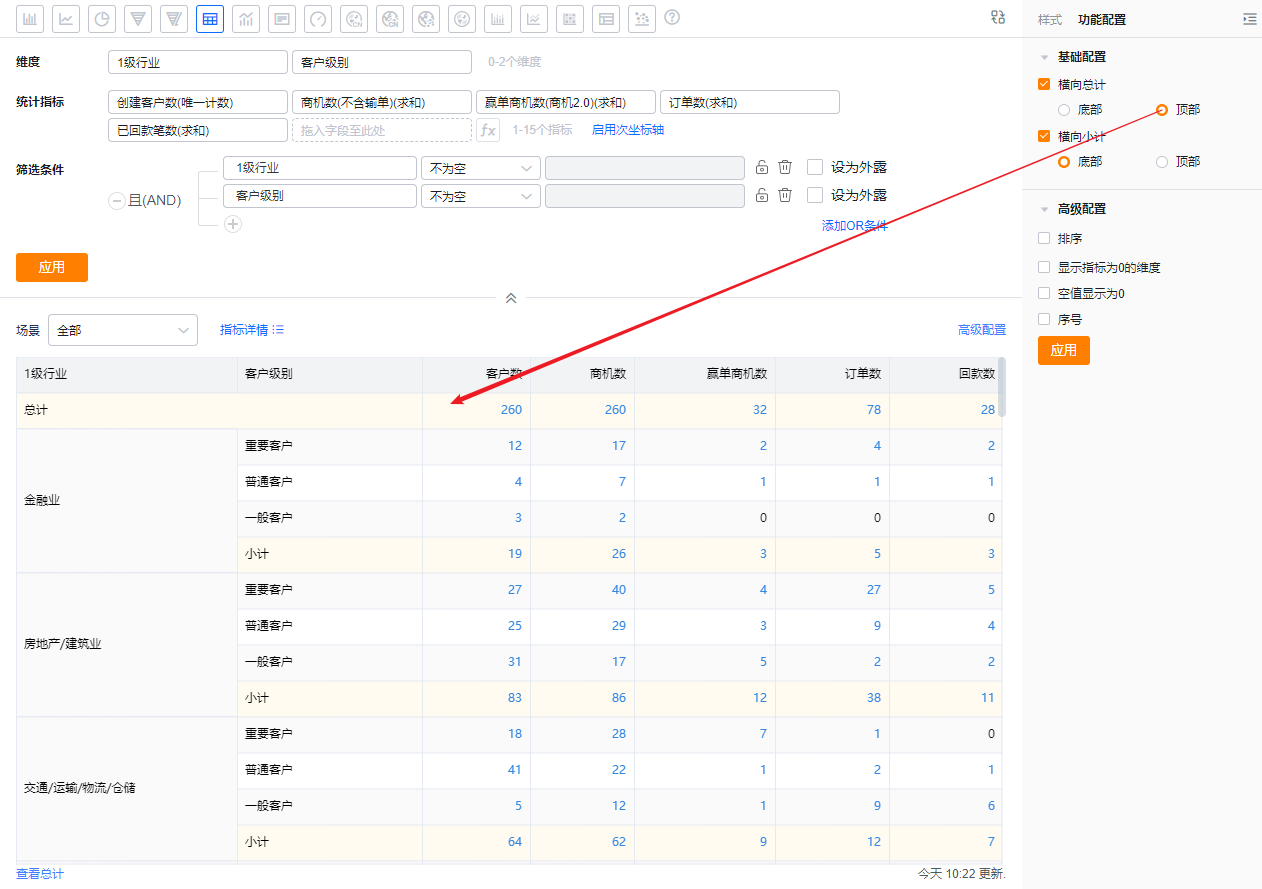This screenshot has width=1262, height=889.
Task: Enable the 排序 checkbox
Action: (1044, 239)
